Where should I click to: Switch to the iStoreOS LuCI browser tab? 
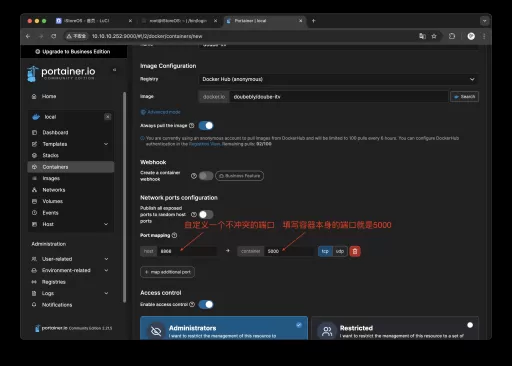click(x=94, y=21)
